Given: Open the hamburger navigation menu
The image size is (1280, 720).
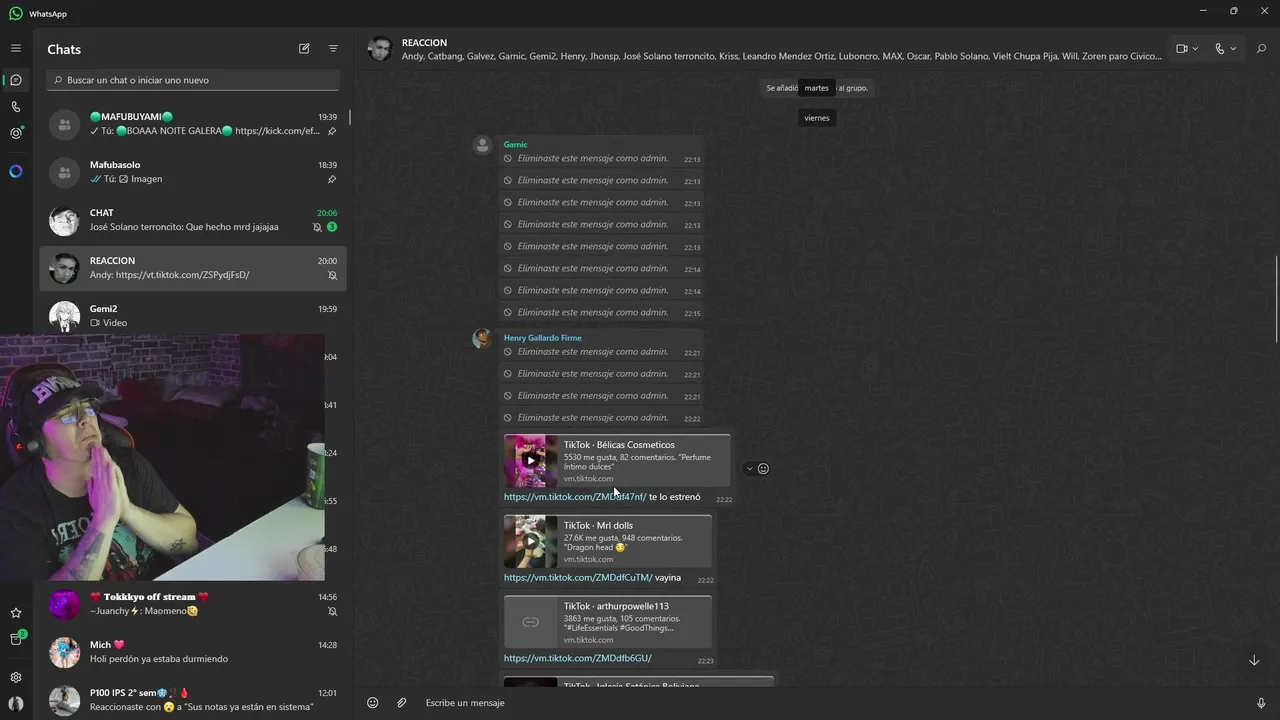Looking at the screenshot, I should tap(15, 48).
